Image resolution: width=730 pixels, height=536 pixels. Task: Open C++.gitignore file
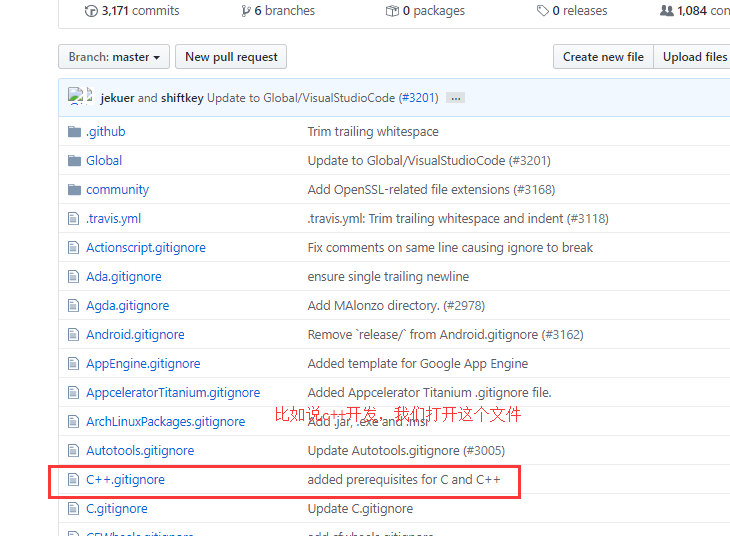point(125,480)
